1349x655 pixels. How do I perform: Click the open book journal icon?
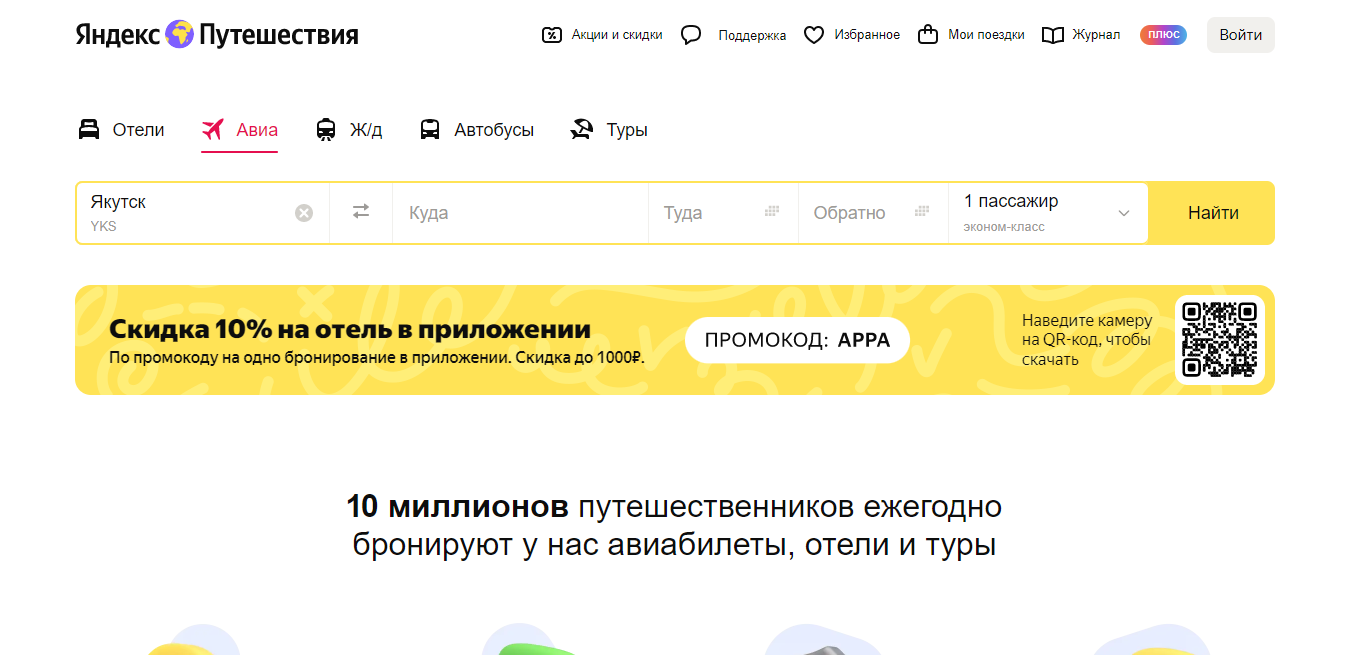(x=1052, y=35)
